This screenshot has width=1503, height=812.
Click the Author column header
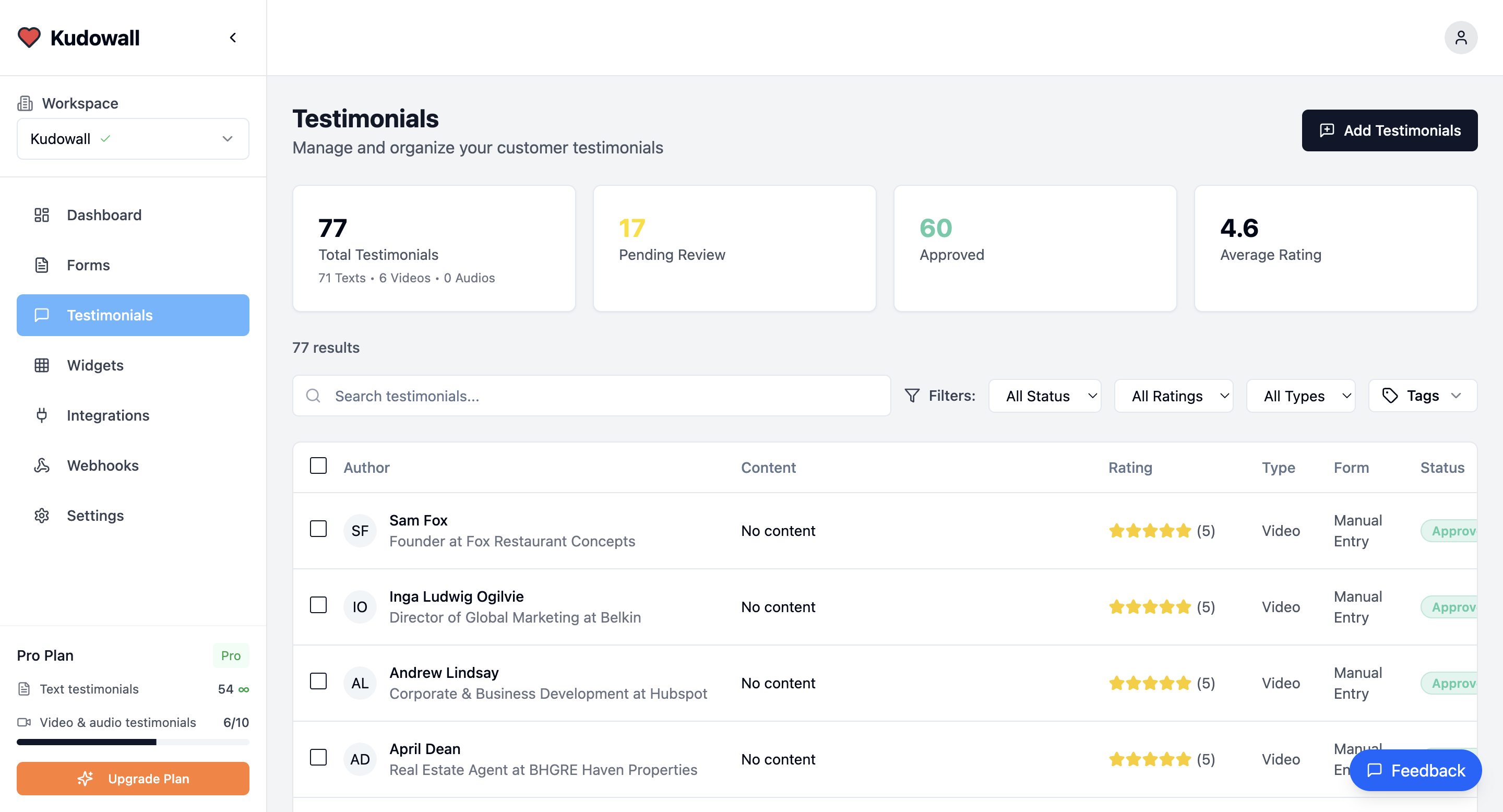tap(366, 468)
